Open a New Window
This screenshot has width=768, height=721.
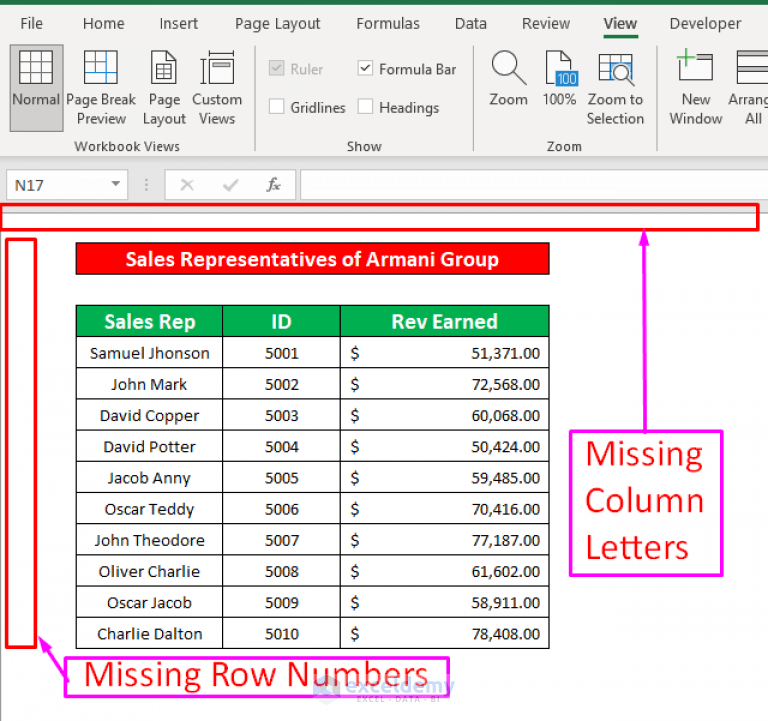(696, 88)
